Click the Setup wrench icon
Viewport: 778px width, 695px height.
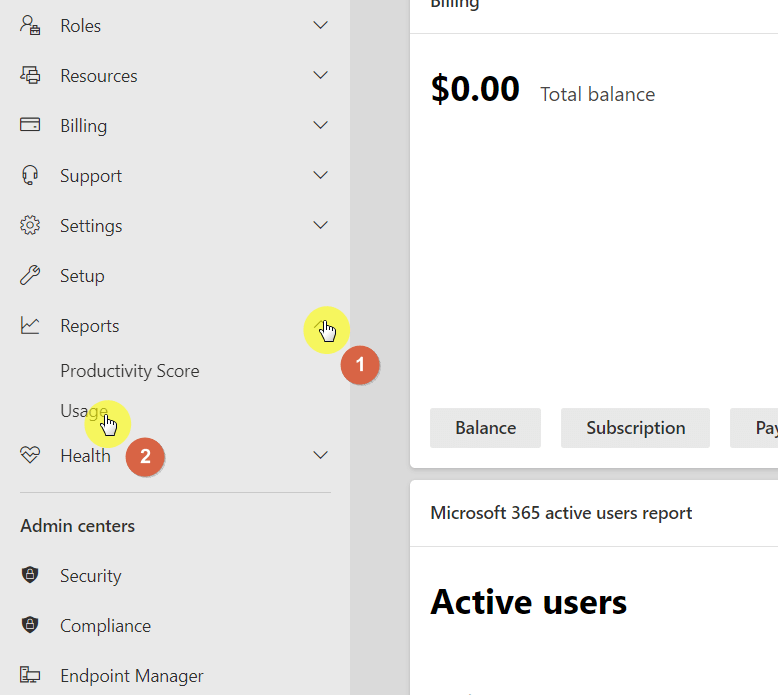[x=30, y=275]
